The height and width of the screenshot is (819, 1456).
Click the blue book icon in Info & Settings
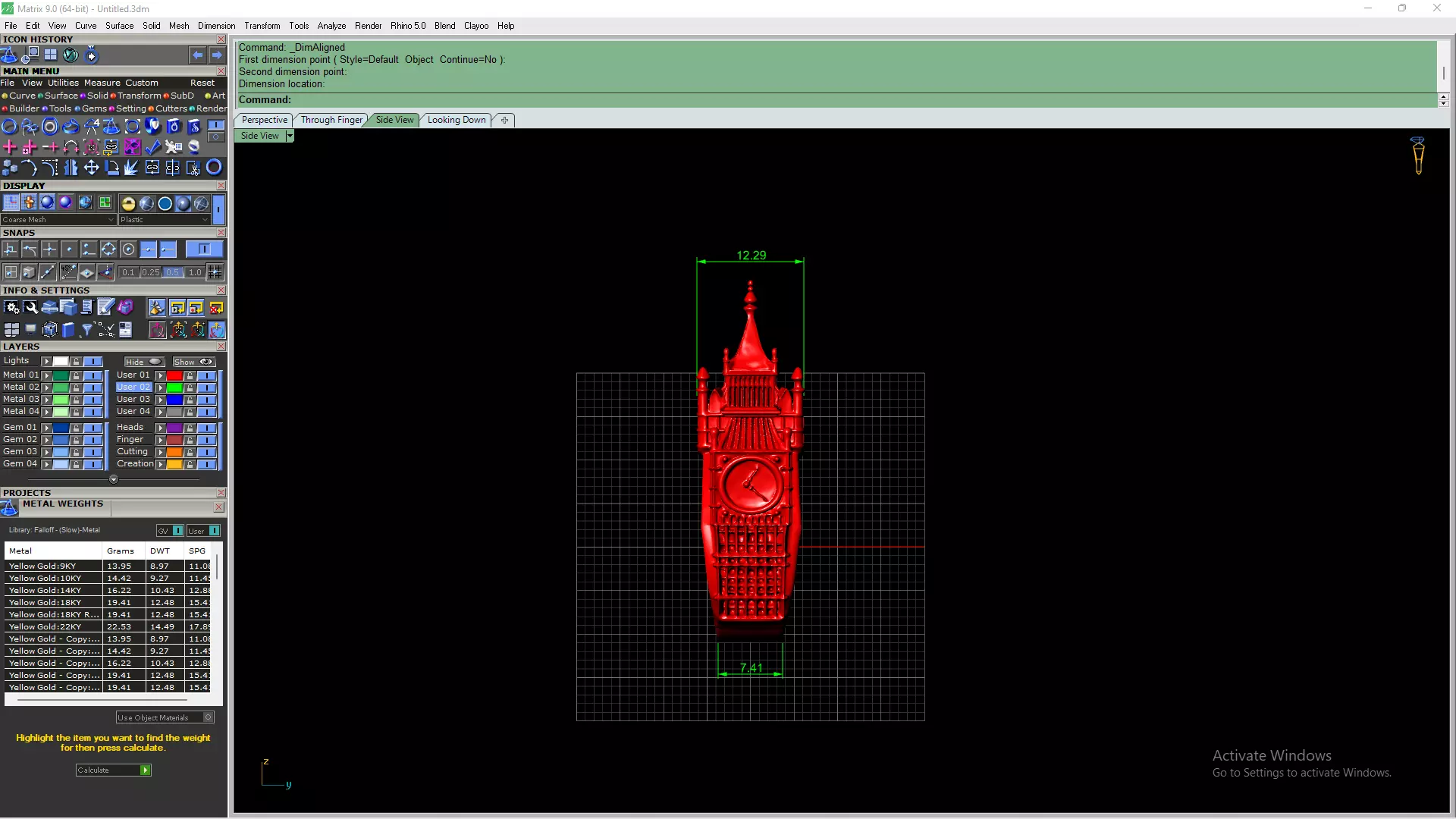[68, 330]
